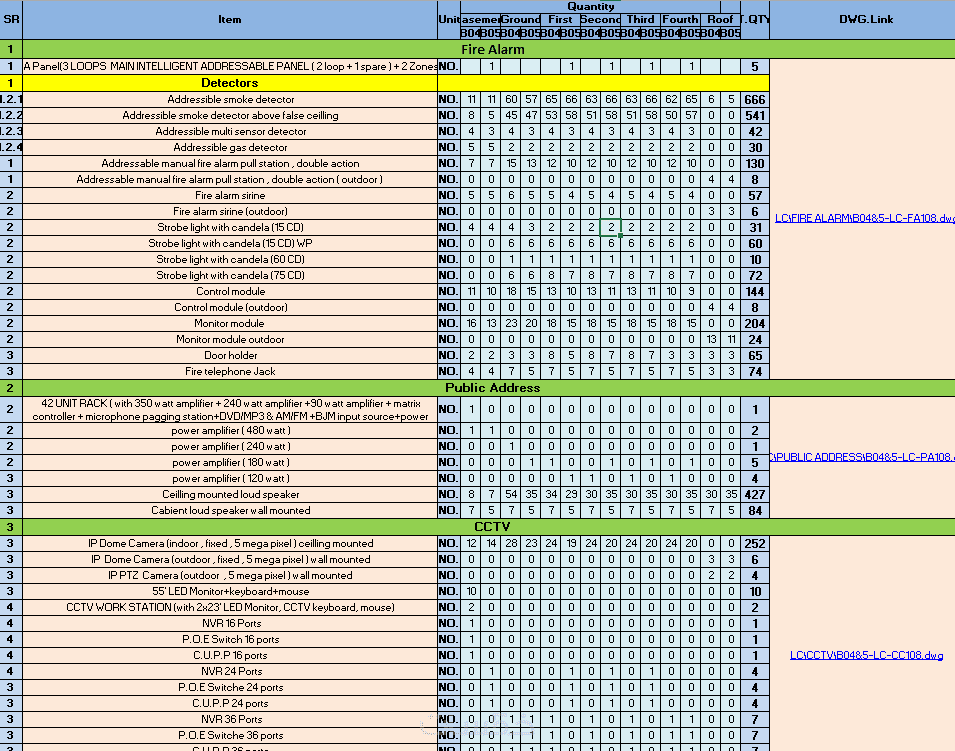955x751 pixels.
Task: Select total 666 in smoke detector row
Action: click(755, 99)
